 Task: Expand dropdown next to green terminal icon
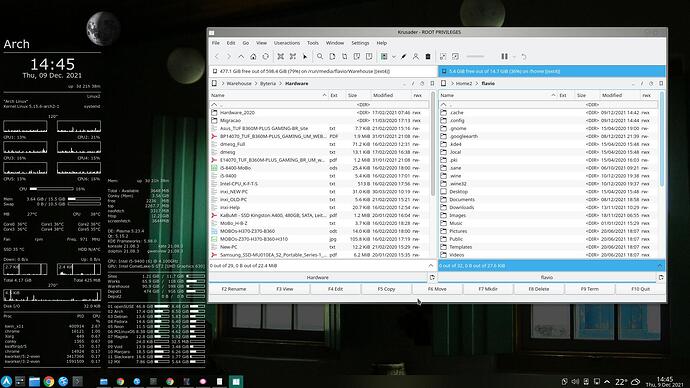394,57
